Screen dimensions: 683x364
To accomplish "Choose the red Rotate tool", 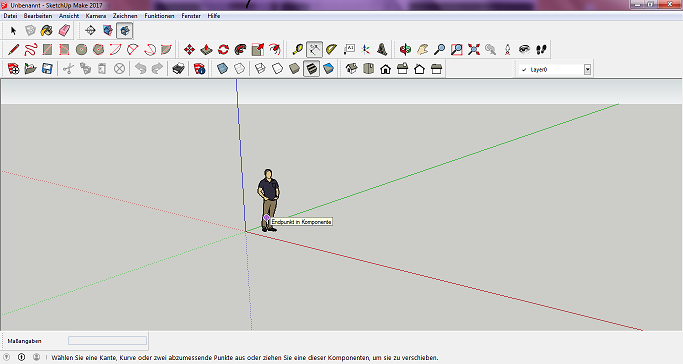I will 223,49.
